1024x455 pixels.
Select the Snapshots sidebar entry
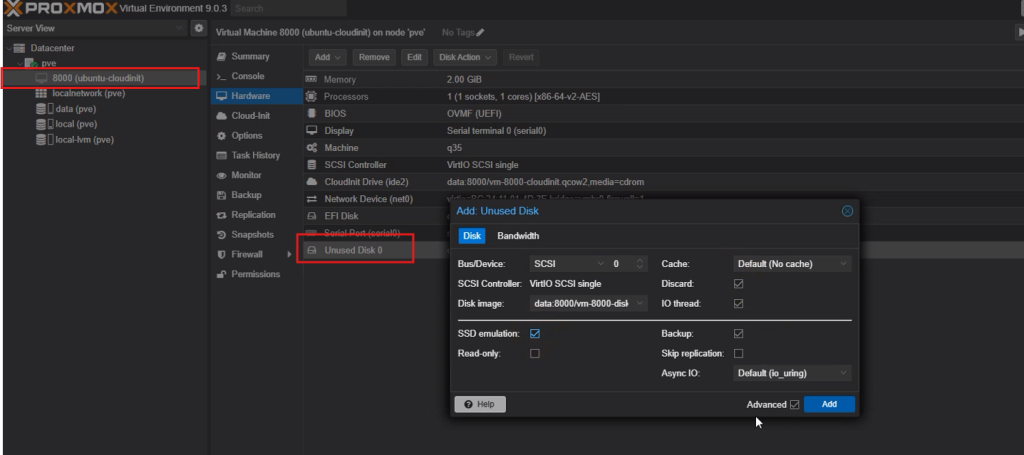(253, 234)
